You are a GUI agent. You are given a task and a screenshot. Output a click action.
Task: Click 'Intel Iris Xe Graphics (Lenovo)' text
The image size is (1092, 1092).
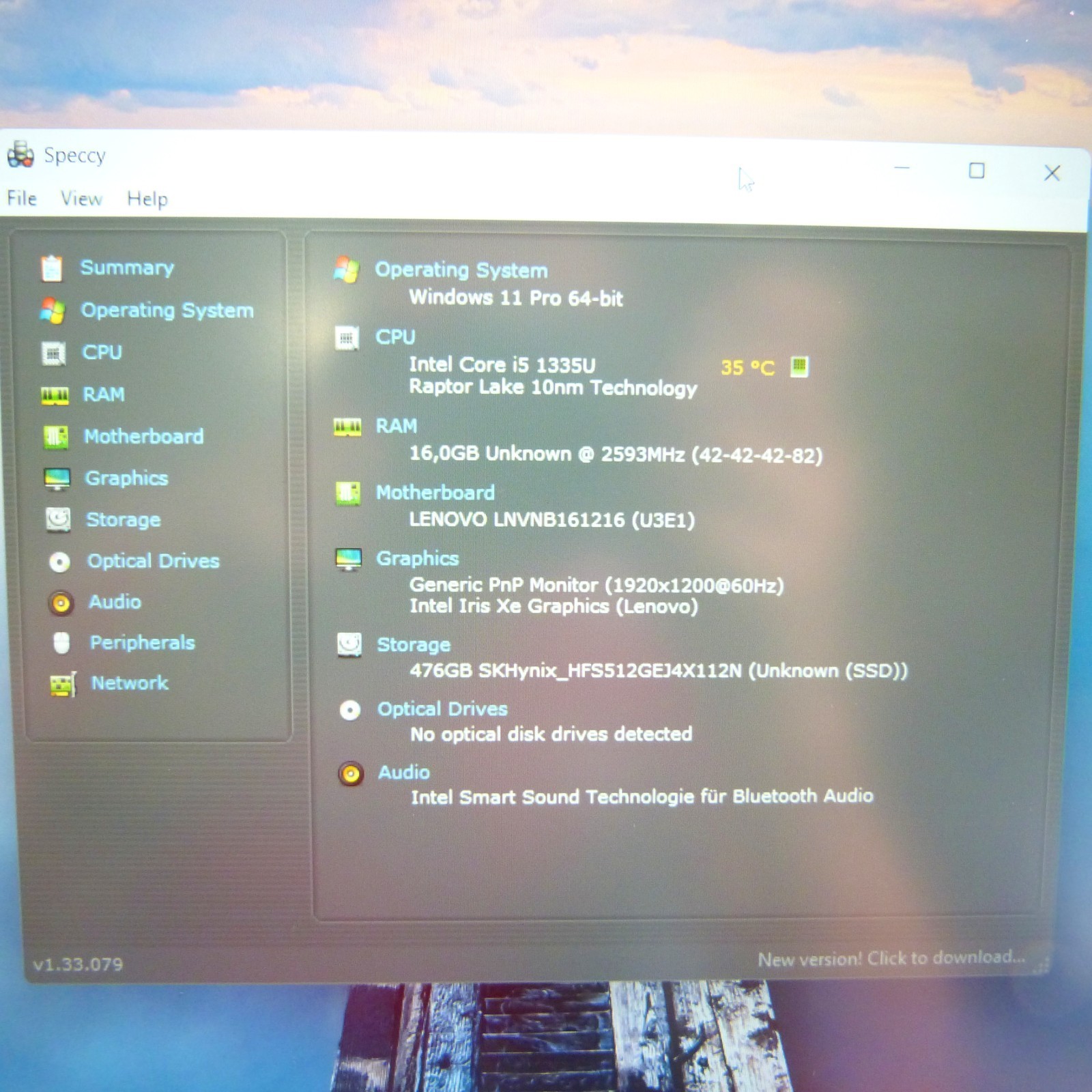[x=554, y=607]
